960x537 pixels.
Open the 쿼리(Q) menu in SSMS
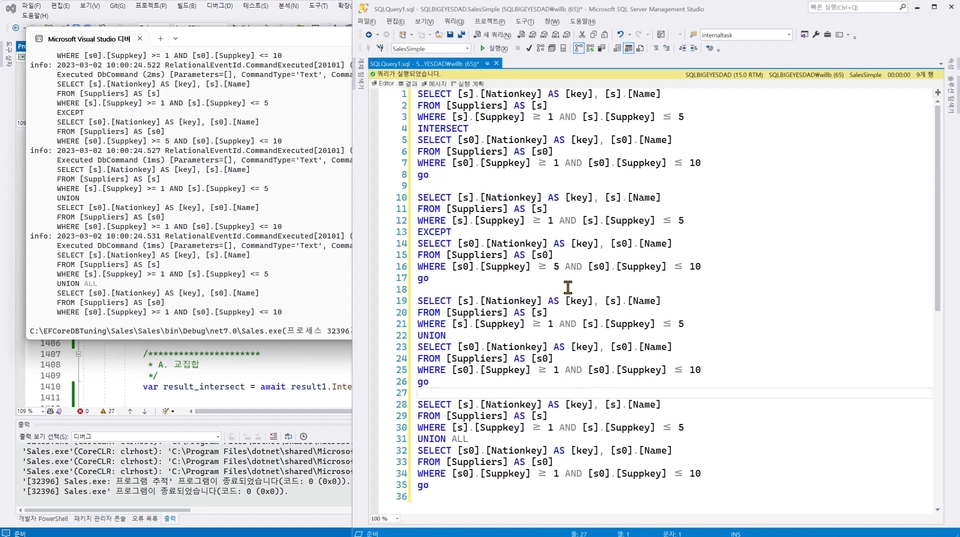coord(454,21)
